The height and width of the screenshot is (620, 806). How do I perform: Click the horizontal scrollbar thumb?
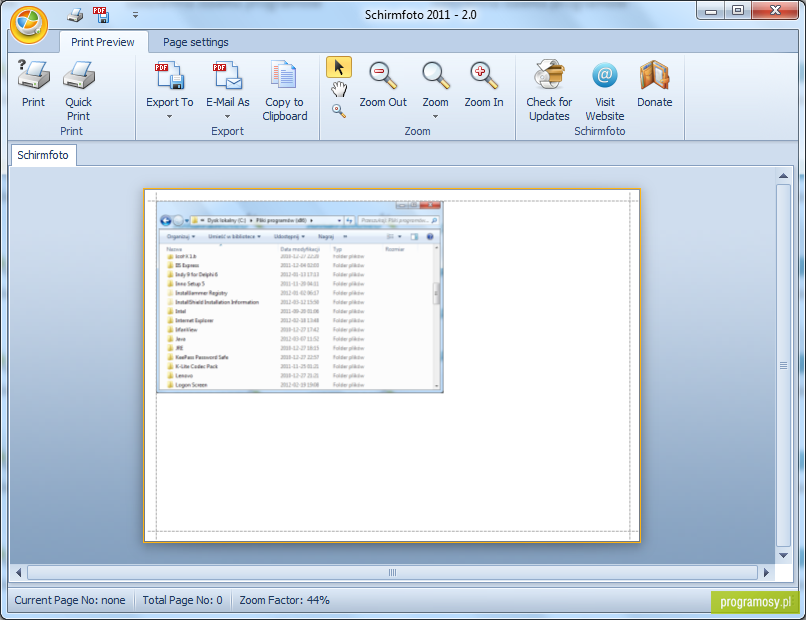392,572
